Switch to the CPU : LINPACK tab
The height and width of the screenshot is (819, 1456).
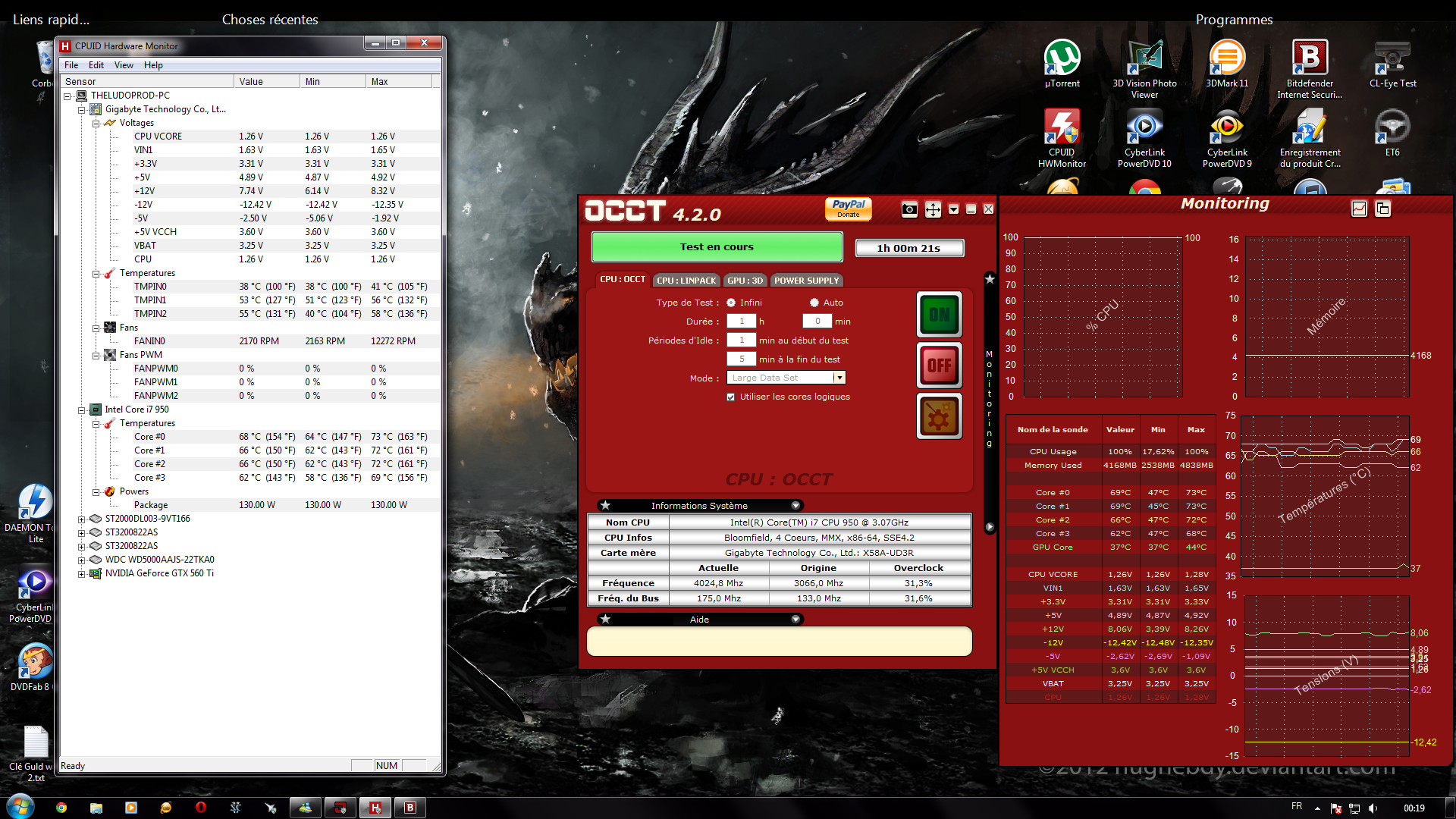[686, 281]
